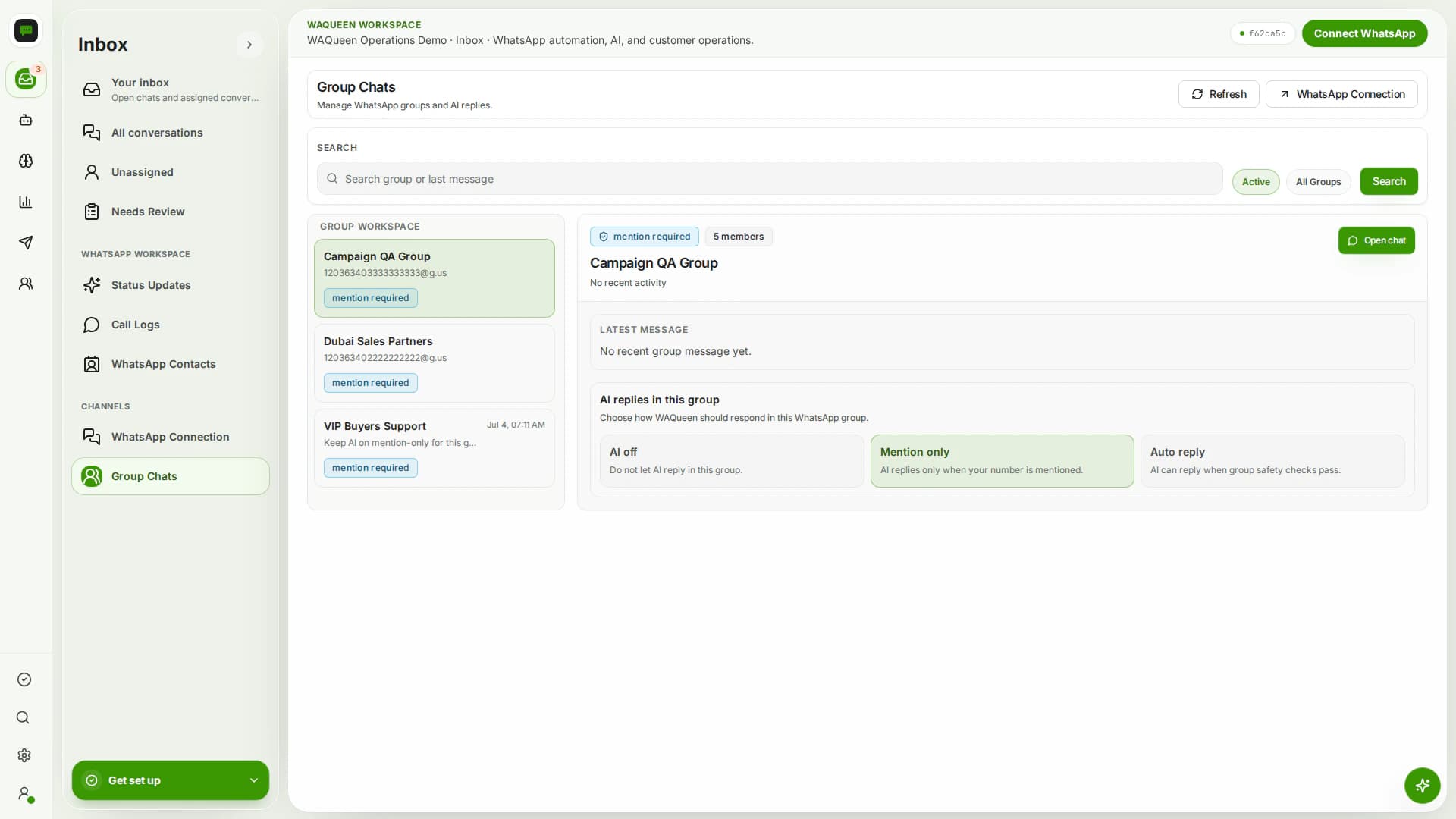Image resolution: width=1456 pixels, height=819 pixels.
Task: Open the Needs Review view
Action: point(171,212)
